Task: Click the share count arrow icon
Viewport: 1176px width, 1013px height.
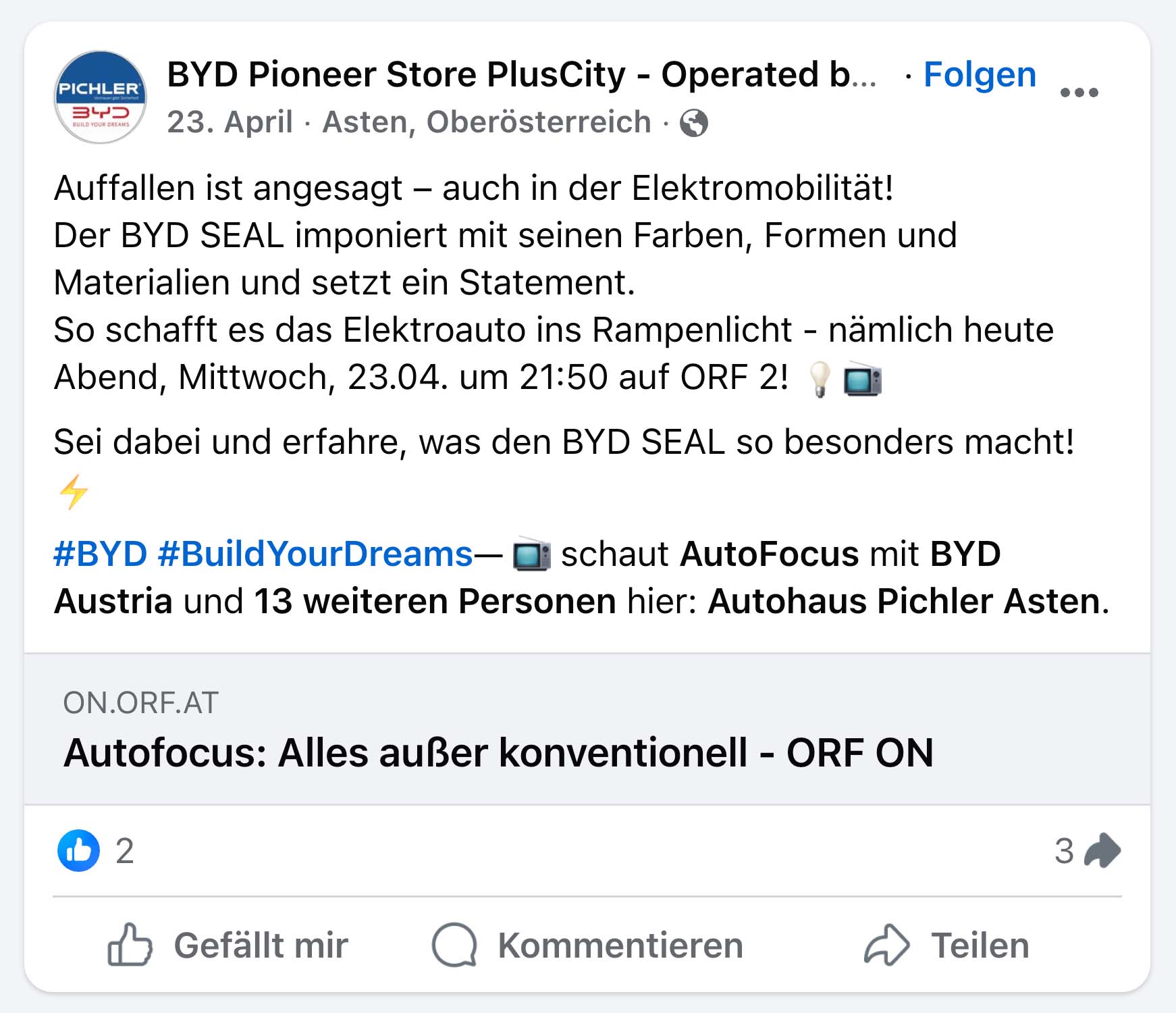Action: 1102,850
